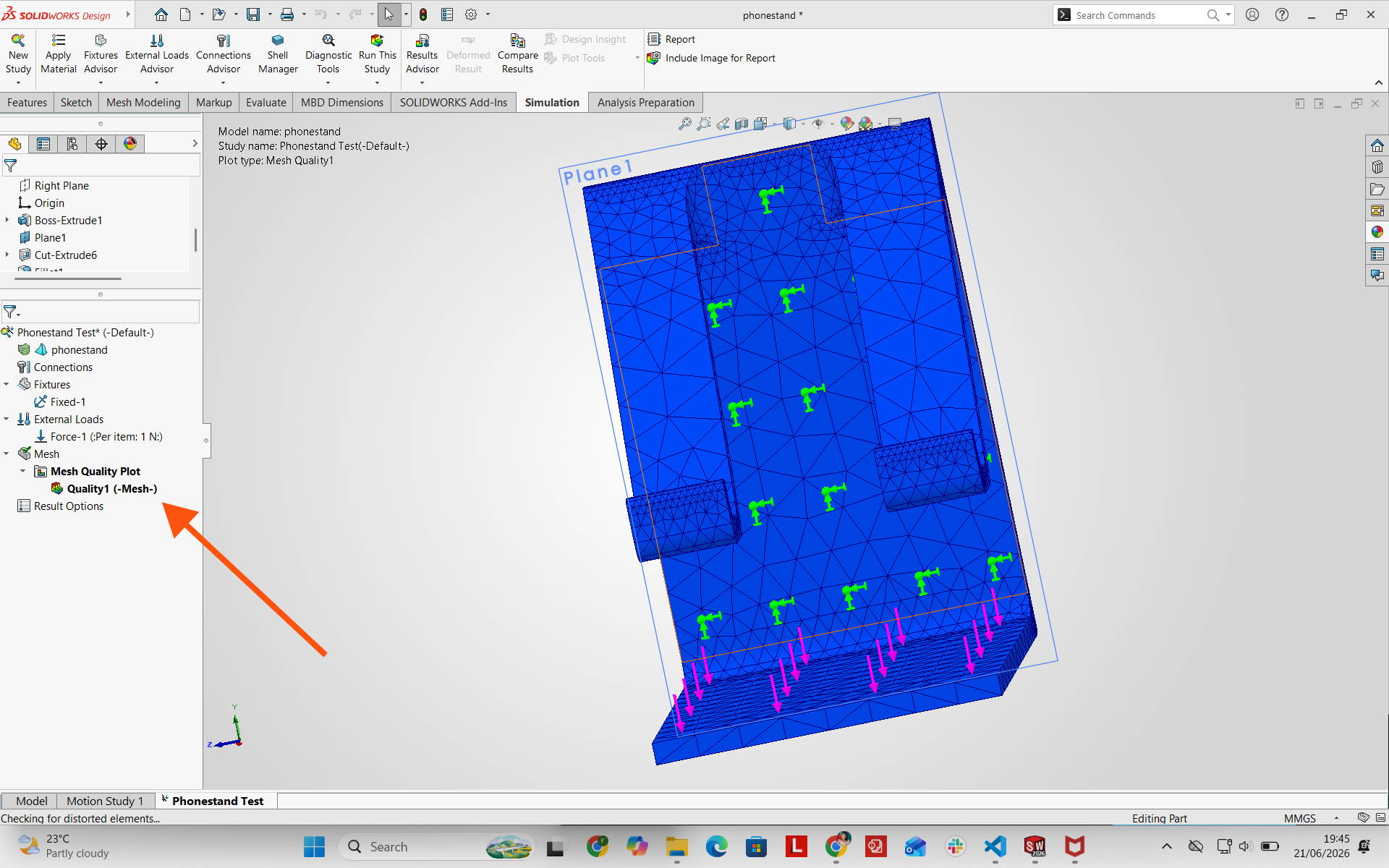Toggle Hide/Show Items eye icon
This screenshot has height=868, width=1389.
coord(817,124)
